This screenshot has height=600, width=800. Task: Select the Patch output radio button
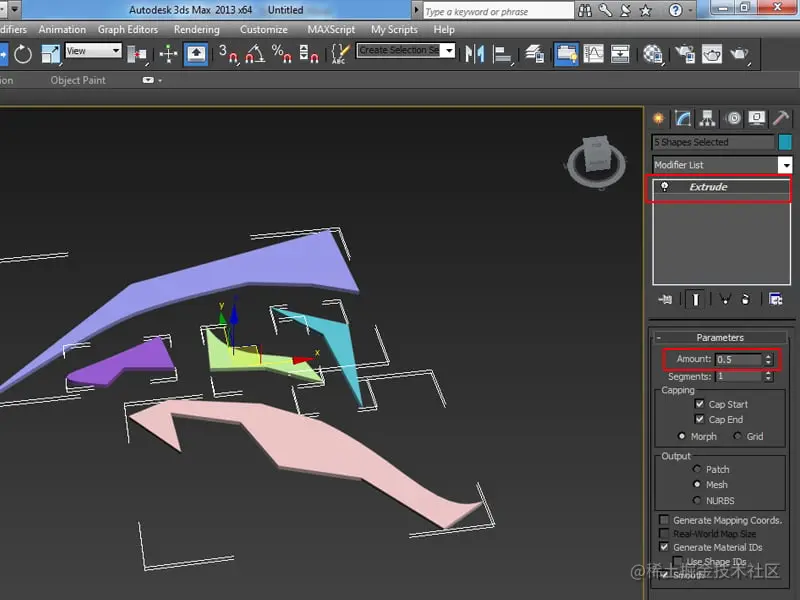point(697,469)
